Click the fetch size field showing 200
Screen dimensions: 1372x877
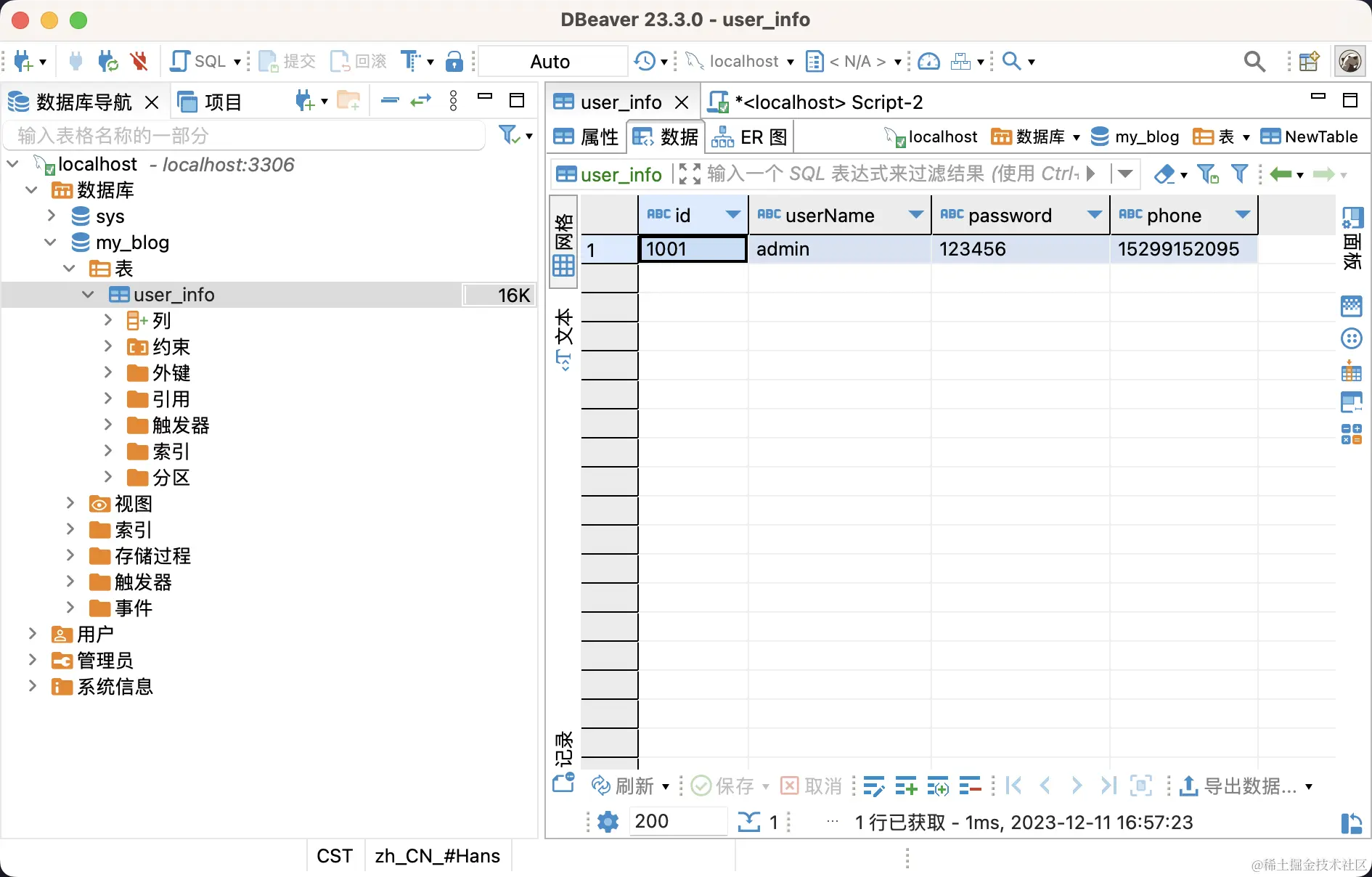677,821
